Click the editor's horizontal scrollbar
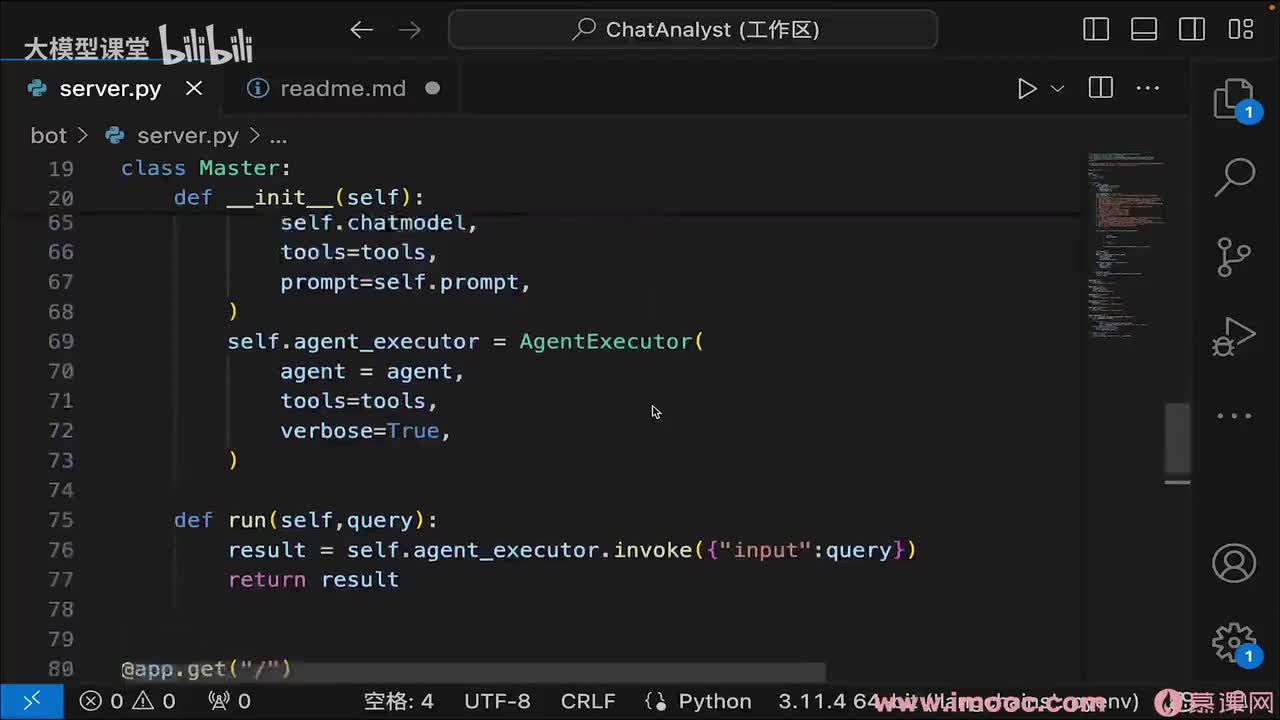The width and height of the screenshot is (1280, 720). [474, 672]
